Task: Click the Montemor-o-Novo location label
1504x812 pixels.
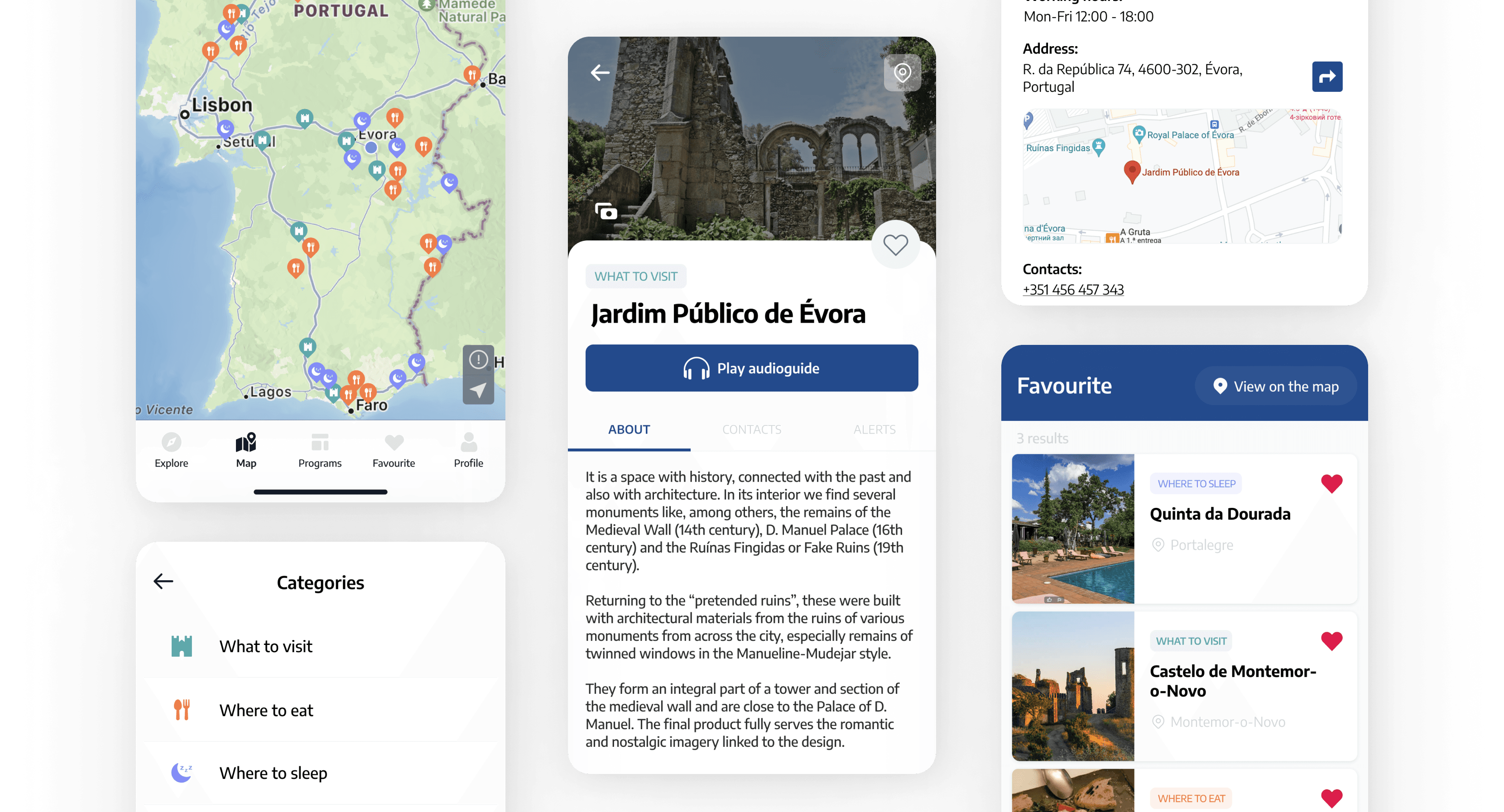Action: 1227,722
